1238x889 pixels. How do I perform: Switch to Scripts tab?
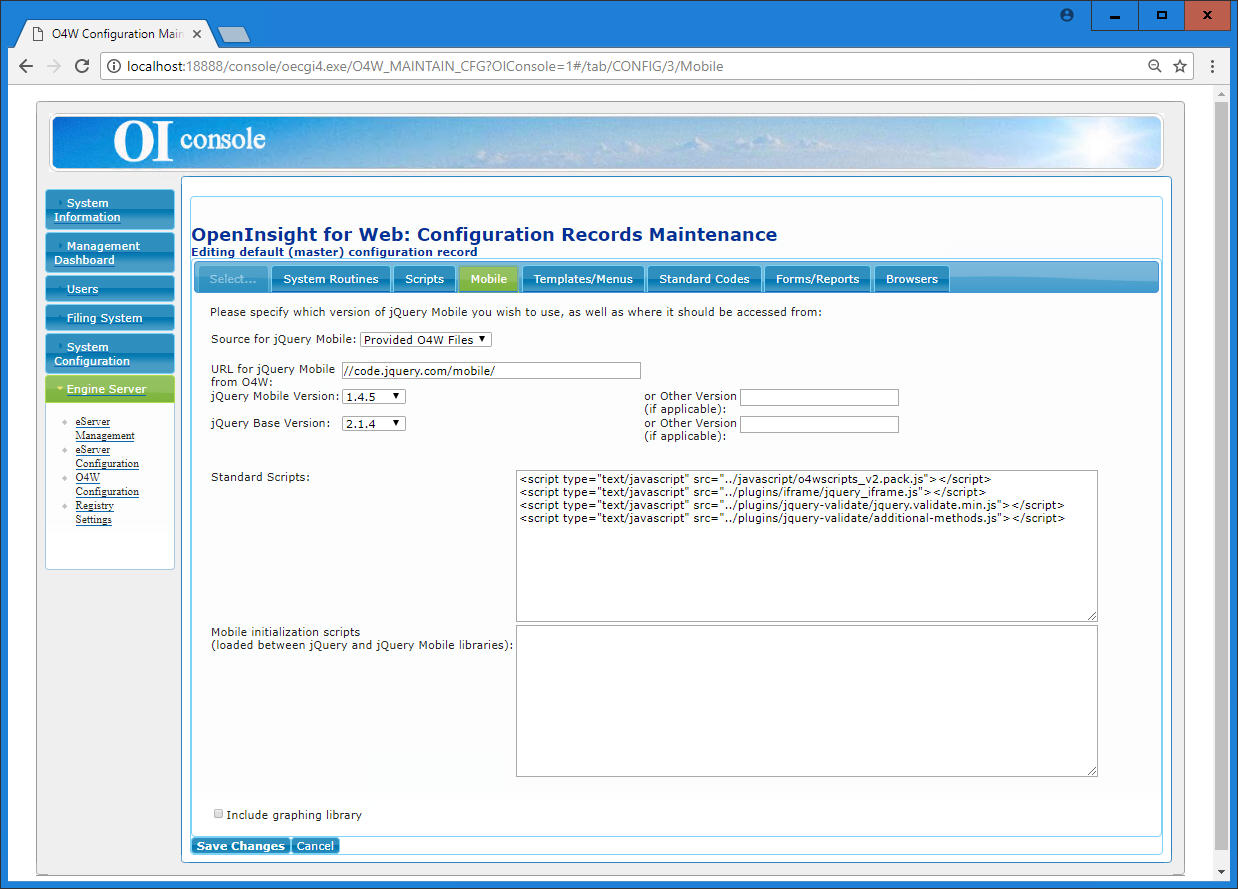pyautogui.click(x=424, y=279)
